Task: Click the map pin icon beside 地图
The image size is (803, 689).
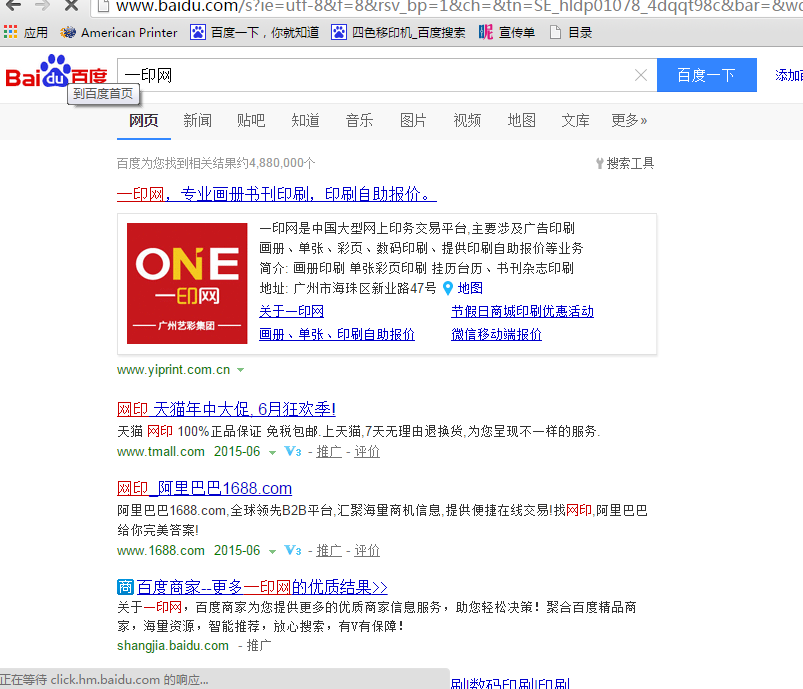Action: pos(448,288)
